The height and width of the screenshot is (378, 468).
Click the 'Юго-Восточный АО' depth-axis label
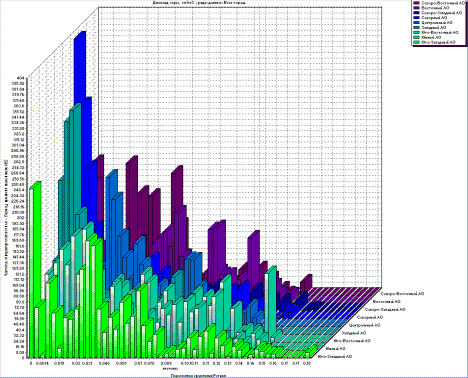[x=352, y=341]
